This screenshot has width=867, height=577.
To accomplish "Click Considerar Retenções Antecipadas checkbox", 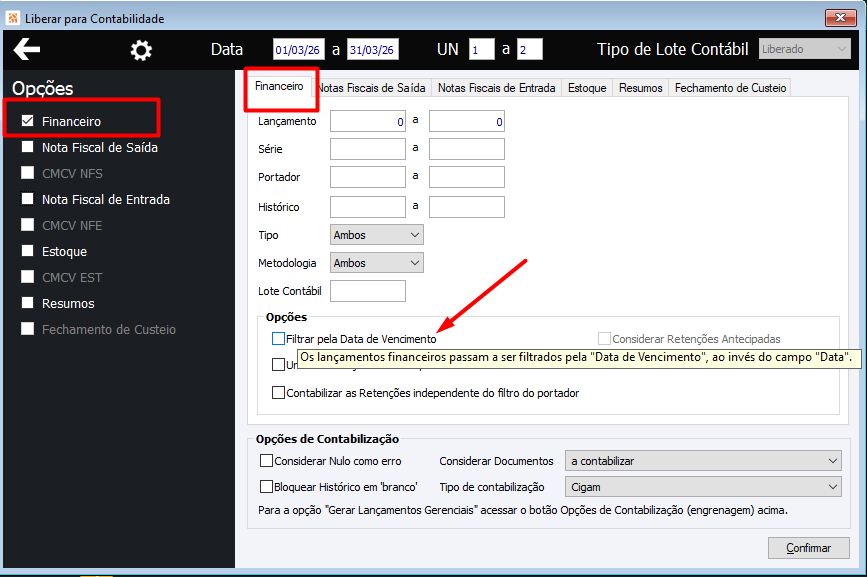I will pos(604,339).
